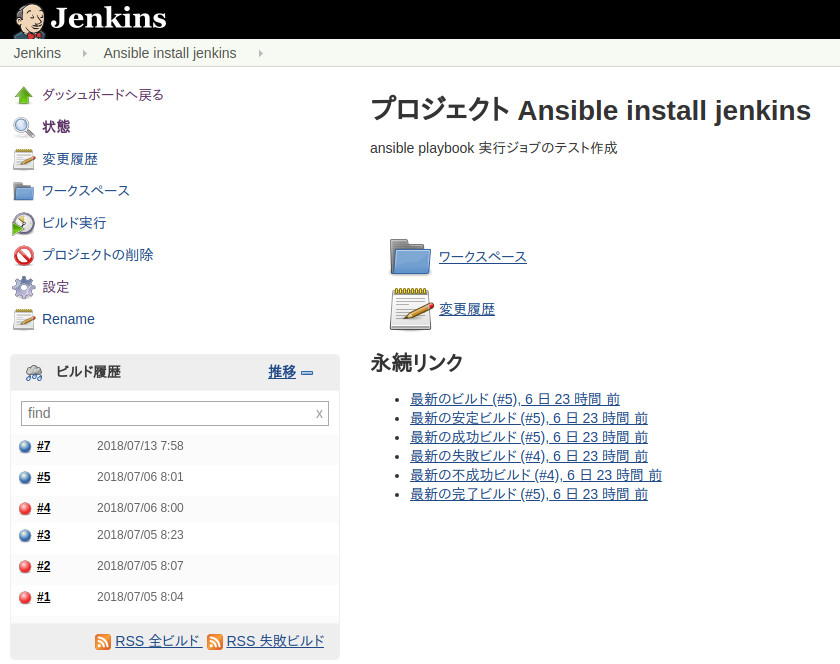Open 設定 from sidebar
This screenshot has width=840, height=664.
click(x=56, y=287)
